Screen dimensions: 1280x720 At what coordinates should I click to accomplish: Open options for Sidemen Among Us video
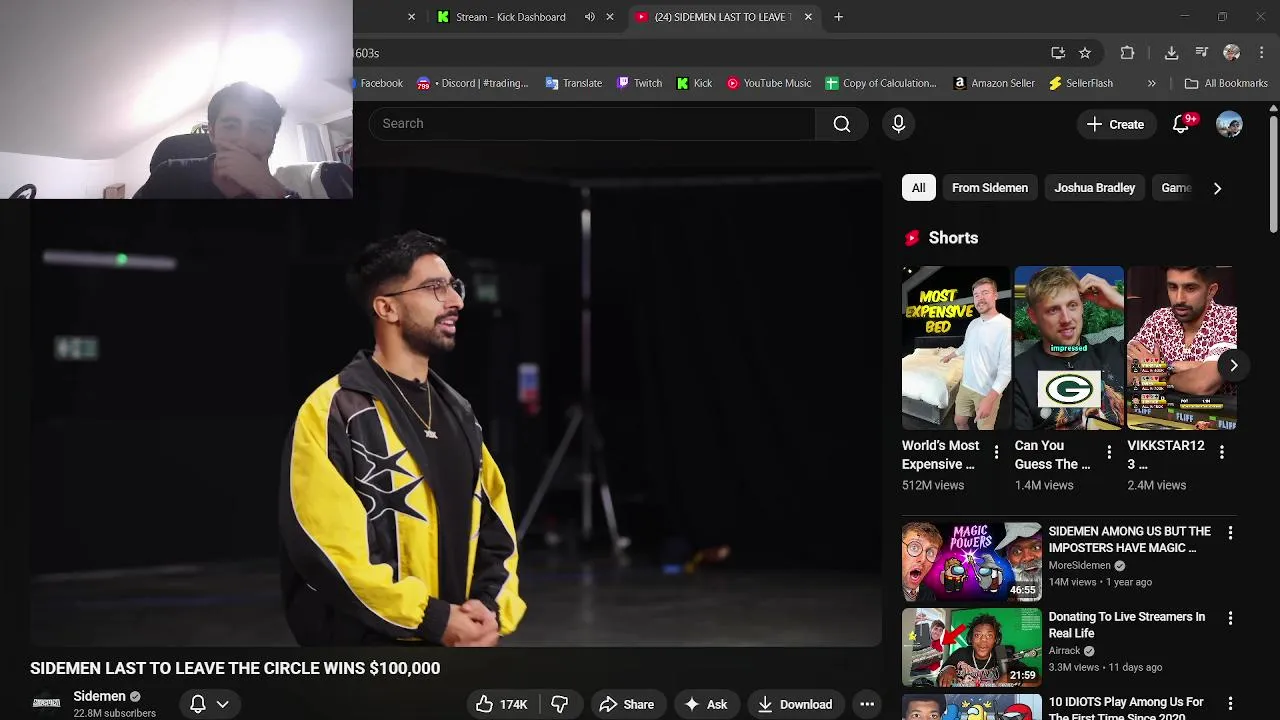point(1230,533)
